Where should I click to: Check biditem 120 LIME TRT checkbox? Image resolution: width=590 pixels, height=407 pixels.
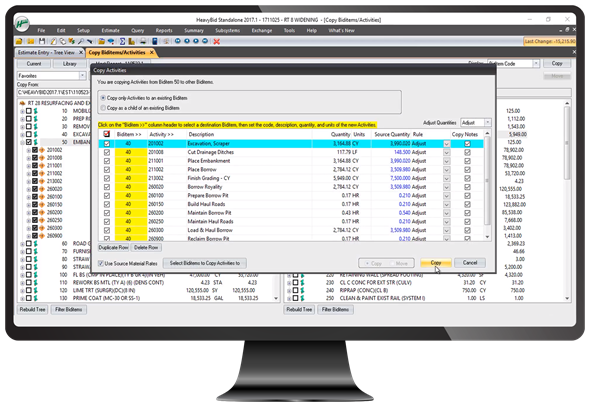tap(29, 290)
